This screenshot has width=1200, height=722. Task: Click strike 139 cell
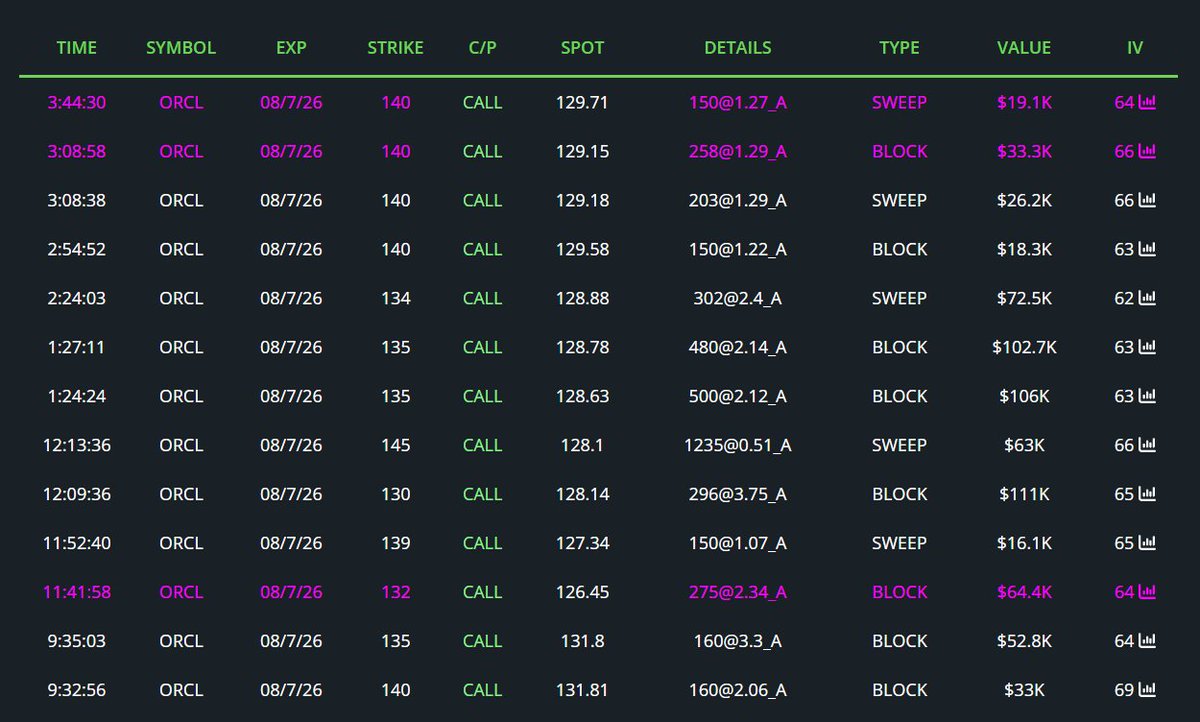(x=396, y=543)
